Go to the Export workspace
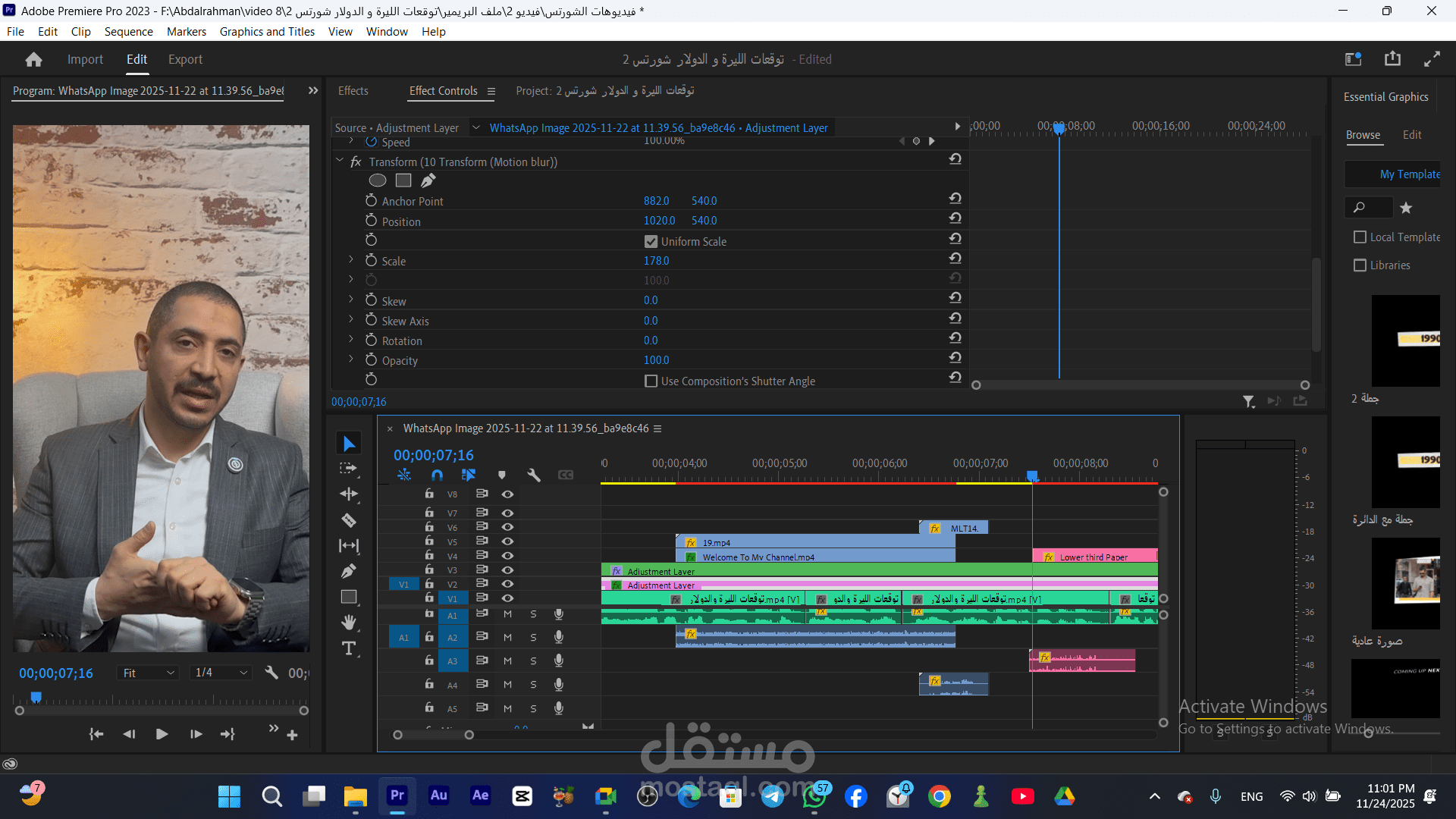Screen dimensions: 1456x819 click(x=185, y=59)
